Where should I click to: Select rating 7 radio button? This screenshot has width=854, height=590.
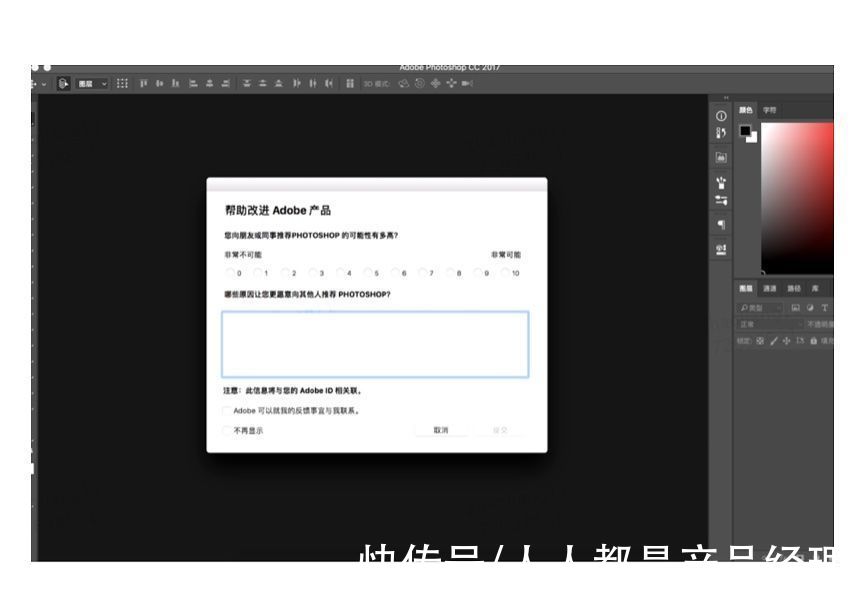pyautogui.click(x=423, y=272)
